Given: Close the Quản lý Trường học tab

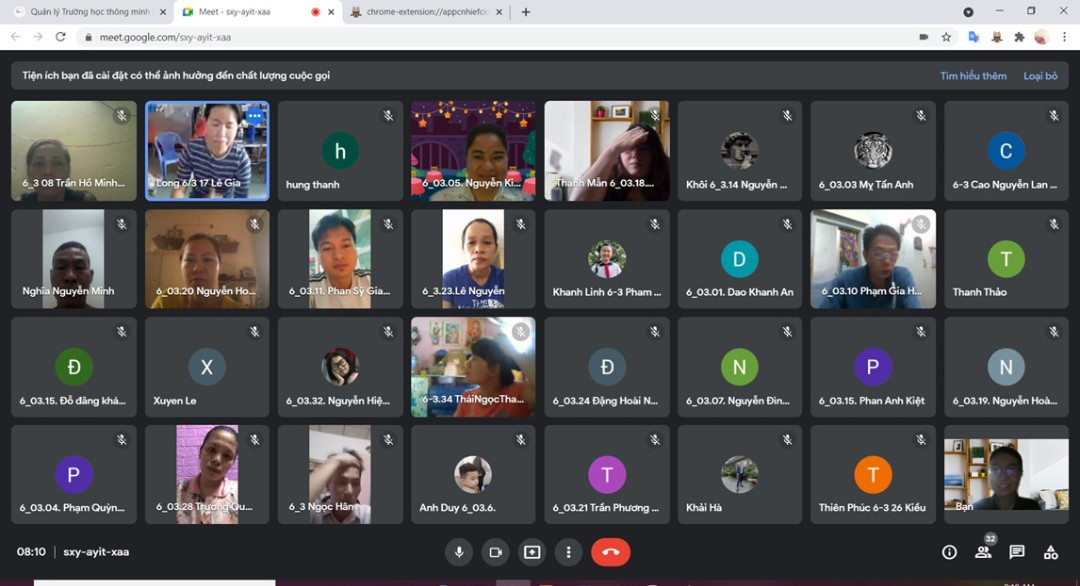Looking at the screenshot, I should tap(163, 12).
